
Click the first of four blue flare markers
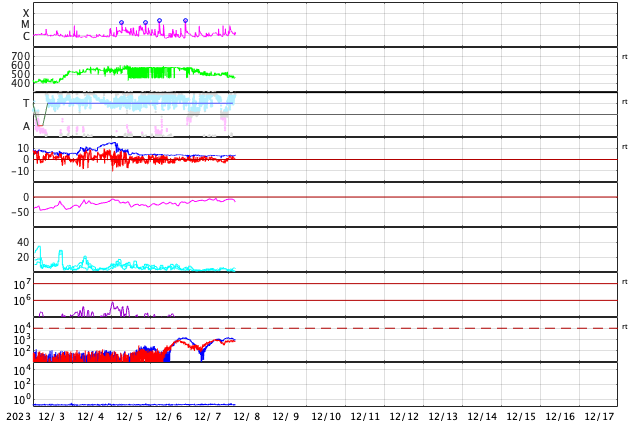(121, 23)
